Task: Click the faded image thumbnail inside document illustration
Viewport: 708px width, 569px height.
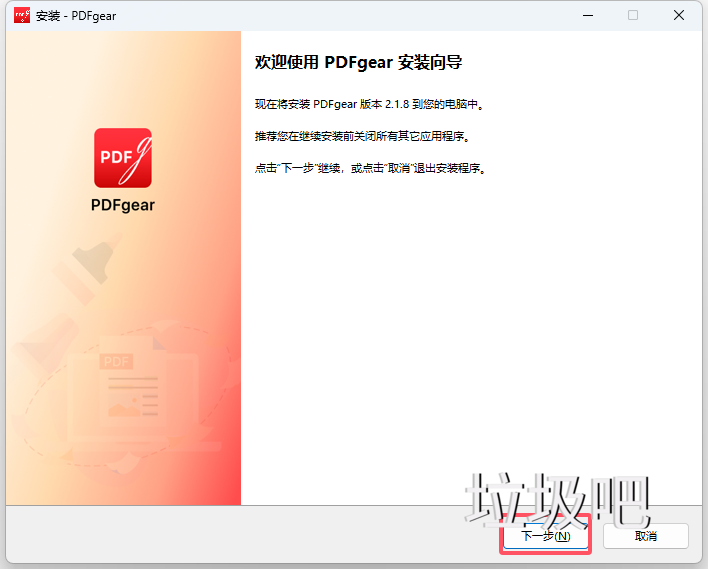Action: 125,405
